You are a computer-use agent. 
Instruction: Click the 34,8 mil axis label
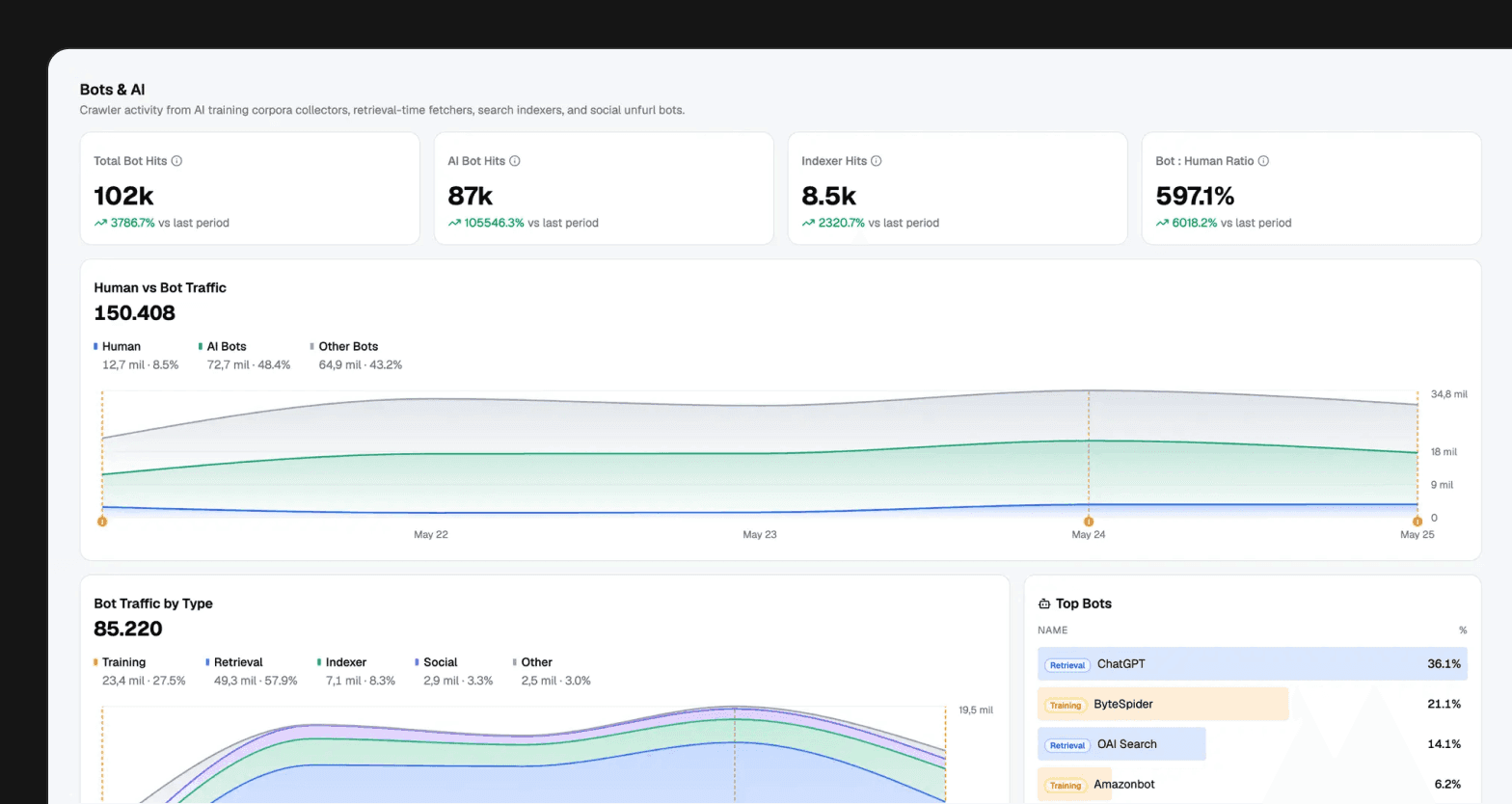pyautogui.click(x=1449, y=394)
